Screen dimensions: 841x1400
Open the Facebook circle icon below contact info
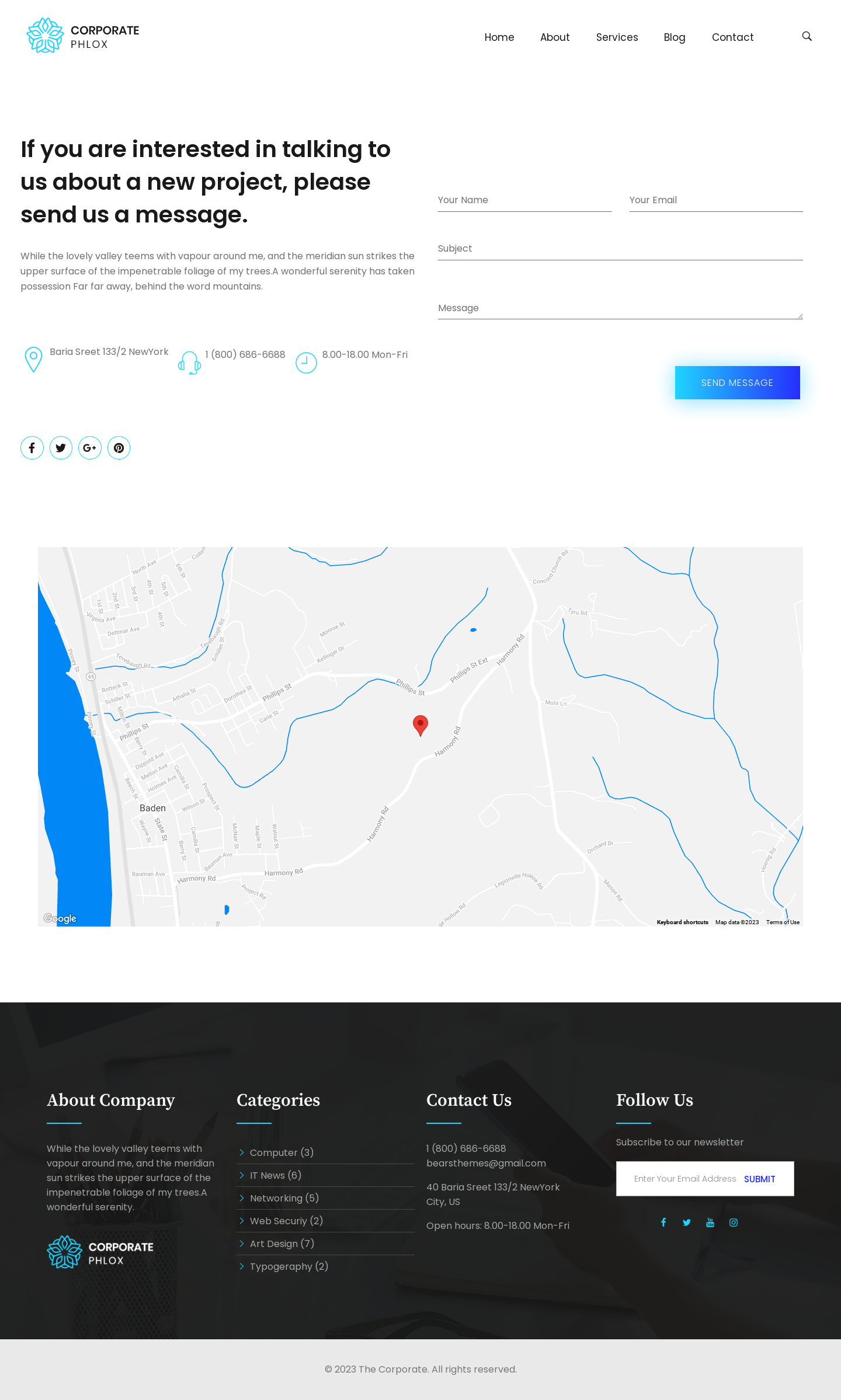(x=32, y=448)
